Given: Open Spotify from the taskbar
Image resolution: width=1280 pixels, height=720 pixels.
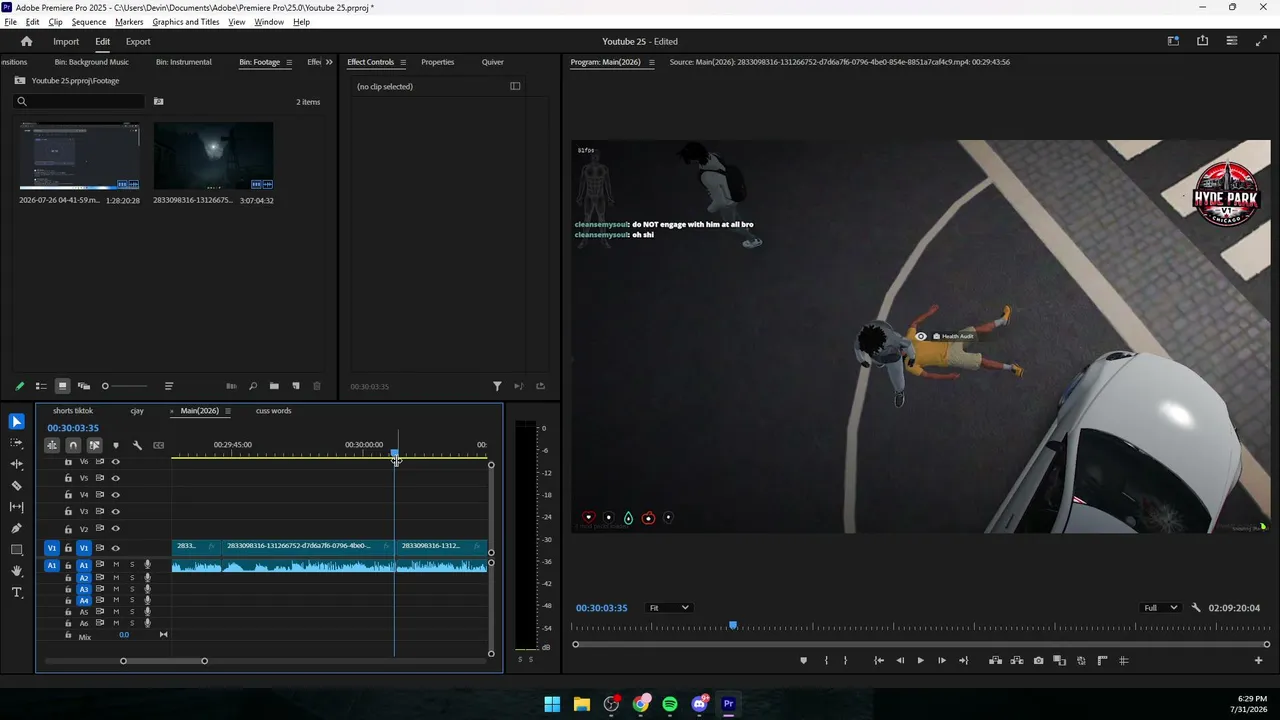Looking at the screenshot, I should [670, 704].
